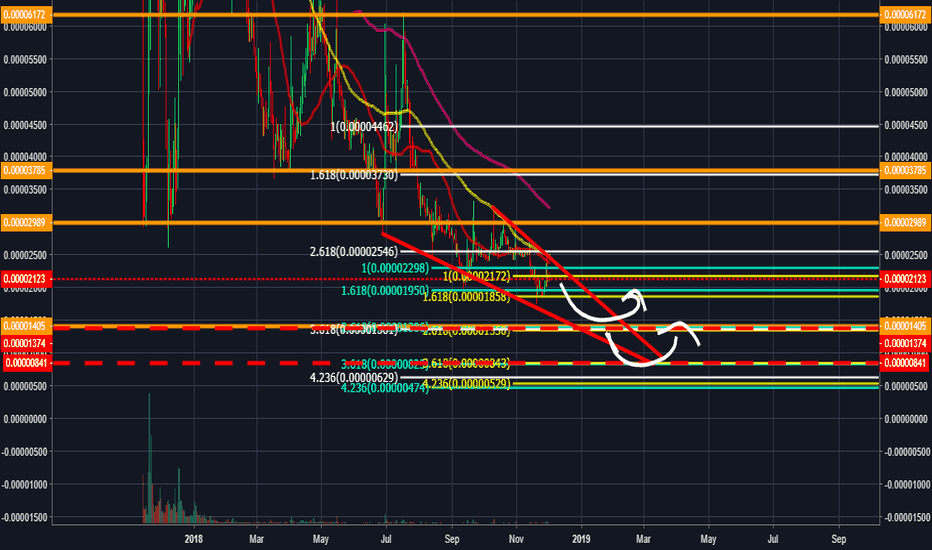Click the orange 0.00001405 label on right axis
This screenshot has width=932, height=550.
(x=905, y=326)
